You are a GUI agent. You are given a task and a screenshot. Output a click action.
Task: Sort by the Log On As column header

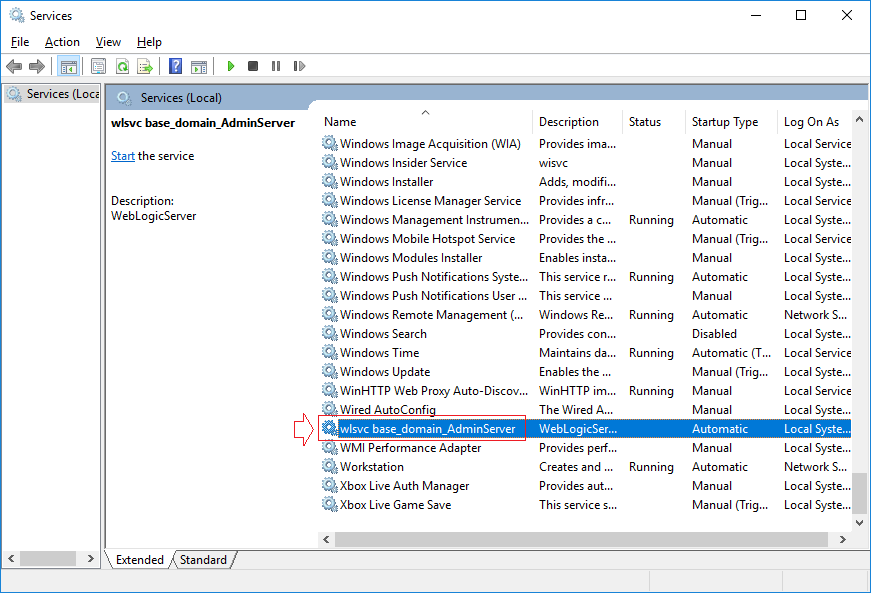coord(812,122)
